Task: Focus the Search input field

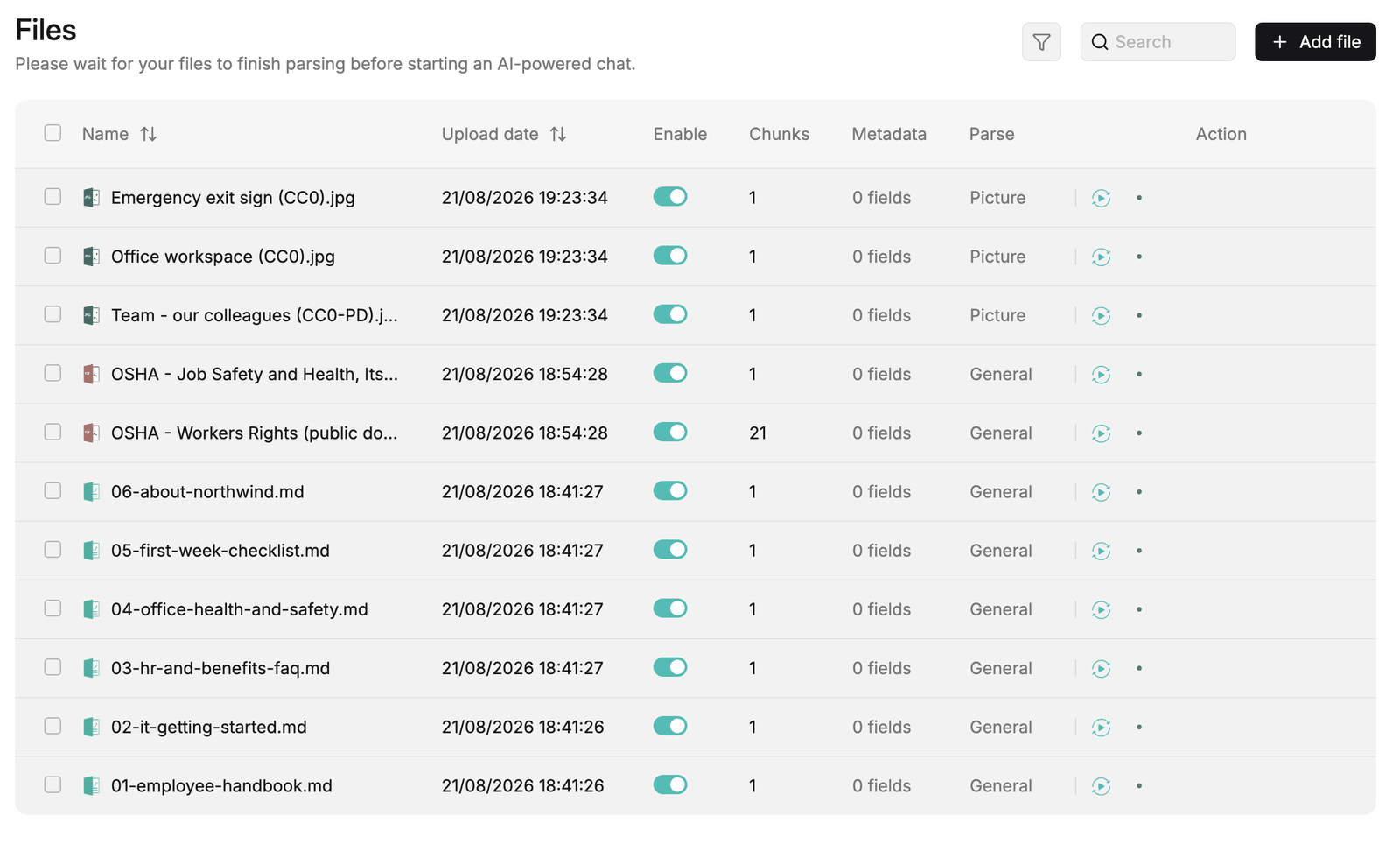Action: coord(1158,42)
